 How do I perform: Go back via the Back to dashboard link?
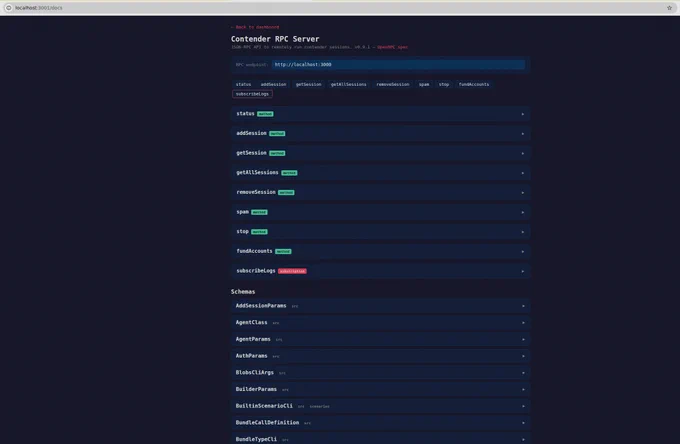[255, 27]
